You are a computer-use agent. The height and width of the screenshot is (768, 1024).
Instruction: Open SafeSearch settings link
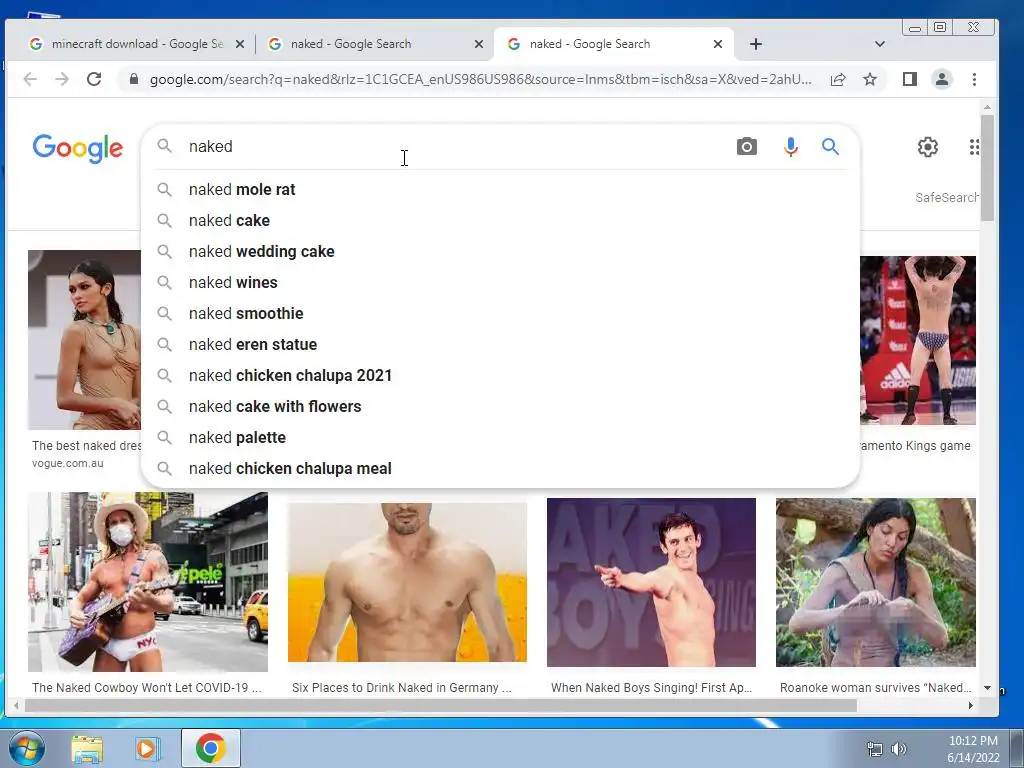[946, 197]
